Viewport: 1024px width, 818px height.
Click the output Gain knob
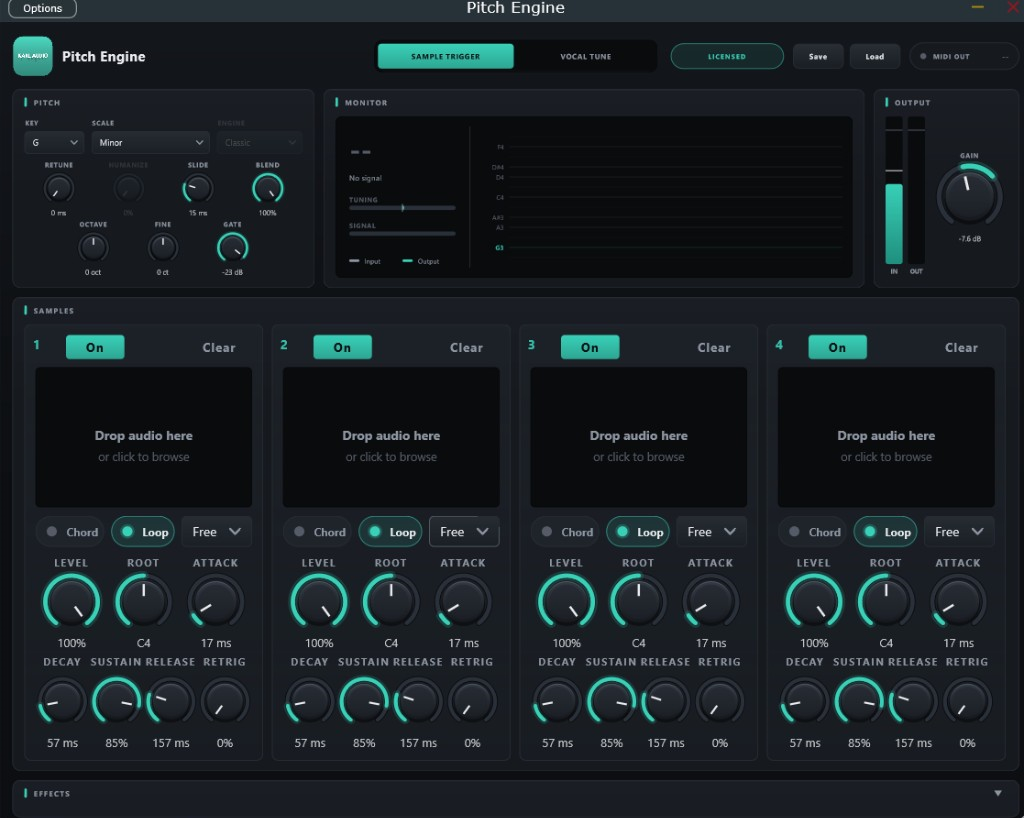[x=969, y=195]
